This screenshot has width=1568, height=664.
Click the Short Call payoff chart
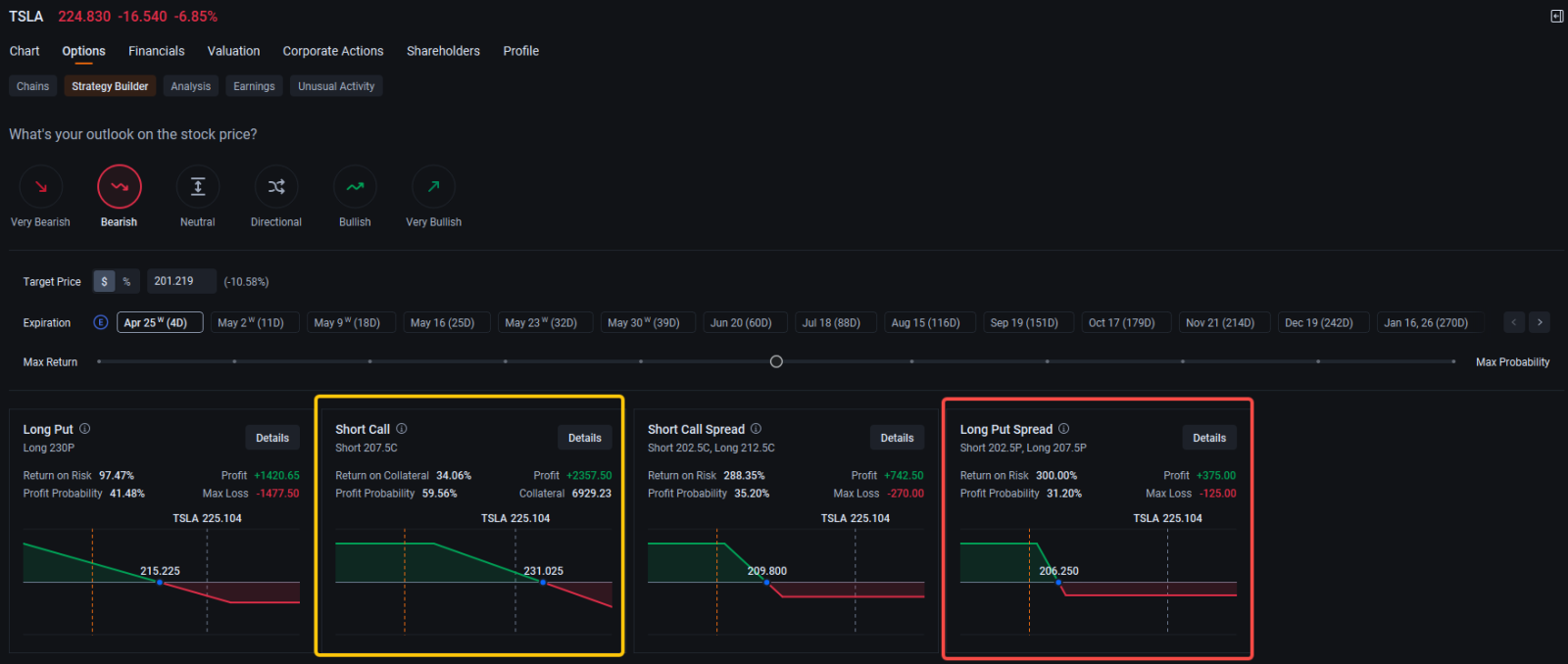pos(473,581)
